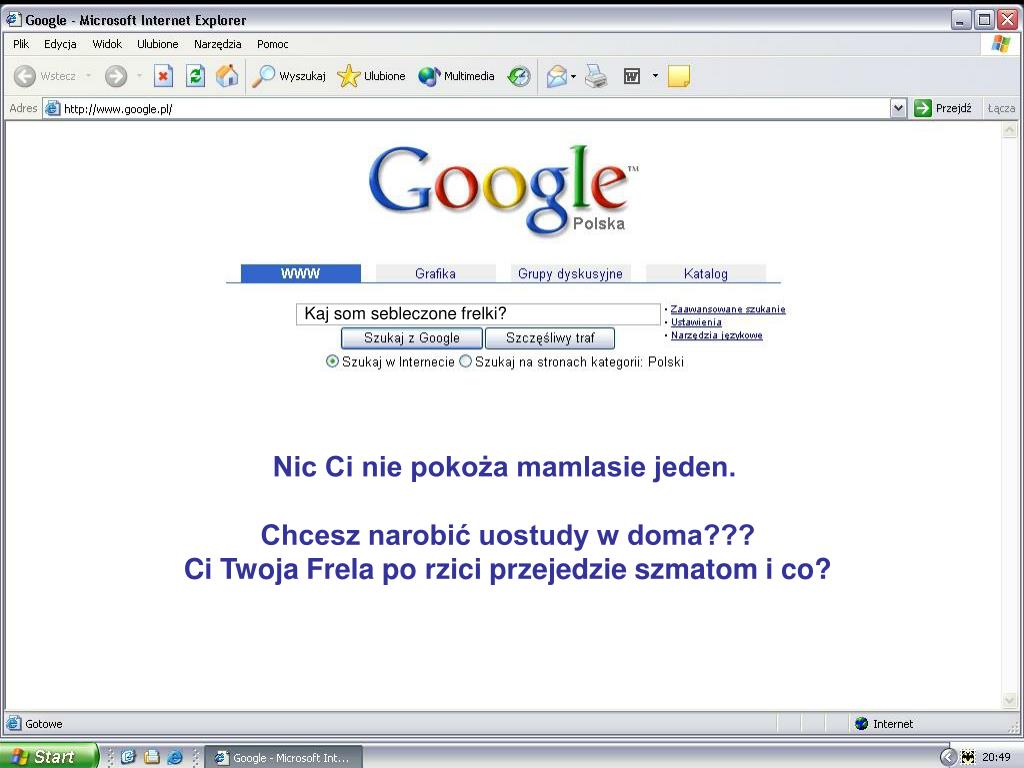
Task: Open the Forward button history dropdown arrow
Action: coord(139,76)
